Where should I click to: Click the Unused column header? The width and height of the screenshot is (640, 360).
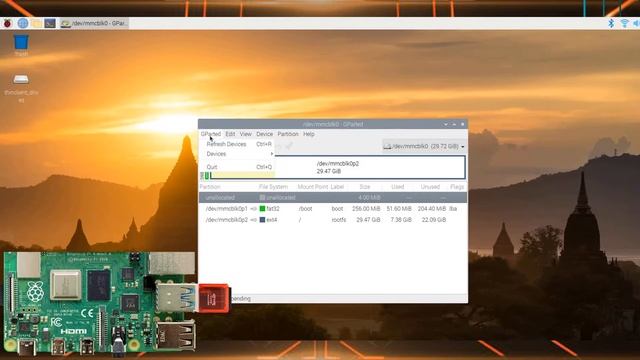click(x=430, y=187)
